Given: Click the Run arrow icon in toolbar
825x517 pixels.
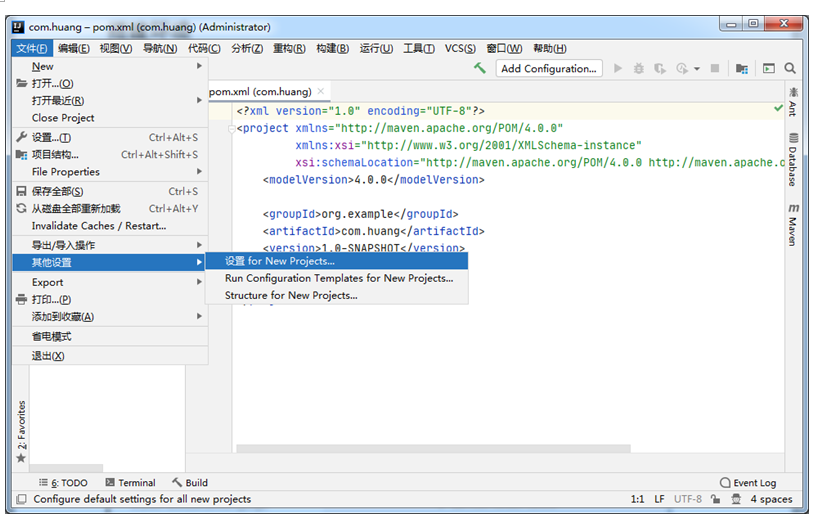Looking at the screenshot, I should [x=618, y=68].
